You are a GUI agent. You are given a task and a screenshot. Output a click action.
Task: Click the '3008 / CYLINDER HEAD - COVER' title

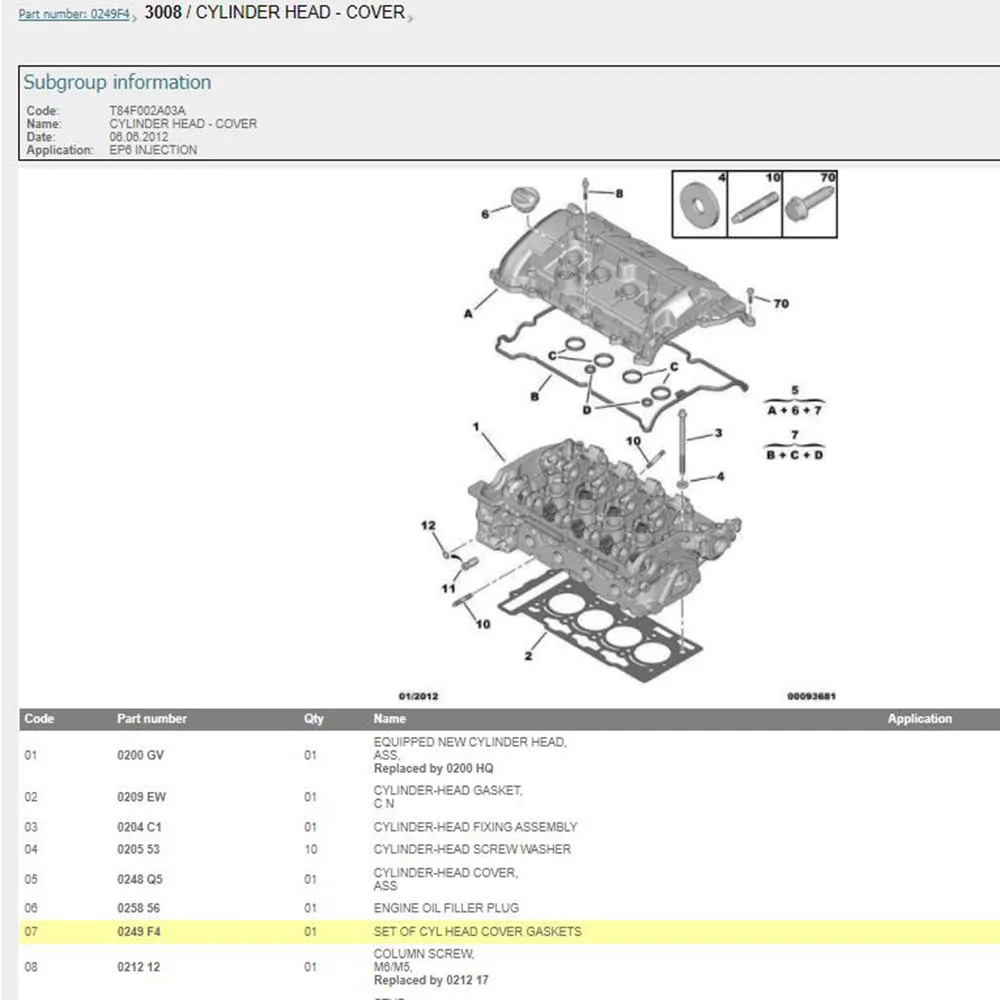pyautogui.click(x=275, y=12)
